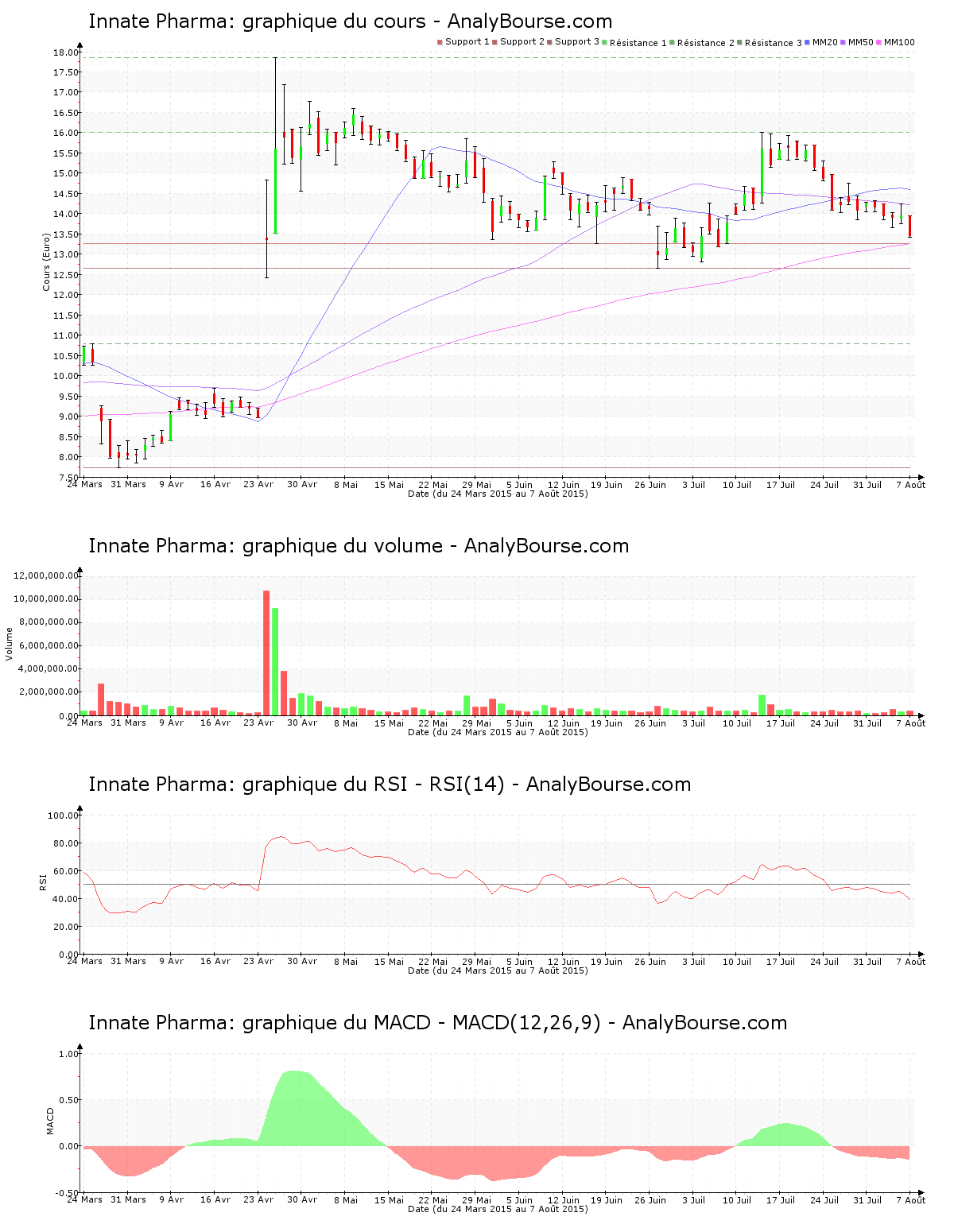Select the Support 2 legend label
Viewport: 954px width, 1232px height.
[522, 42]
